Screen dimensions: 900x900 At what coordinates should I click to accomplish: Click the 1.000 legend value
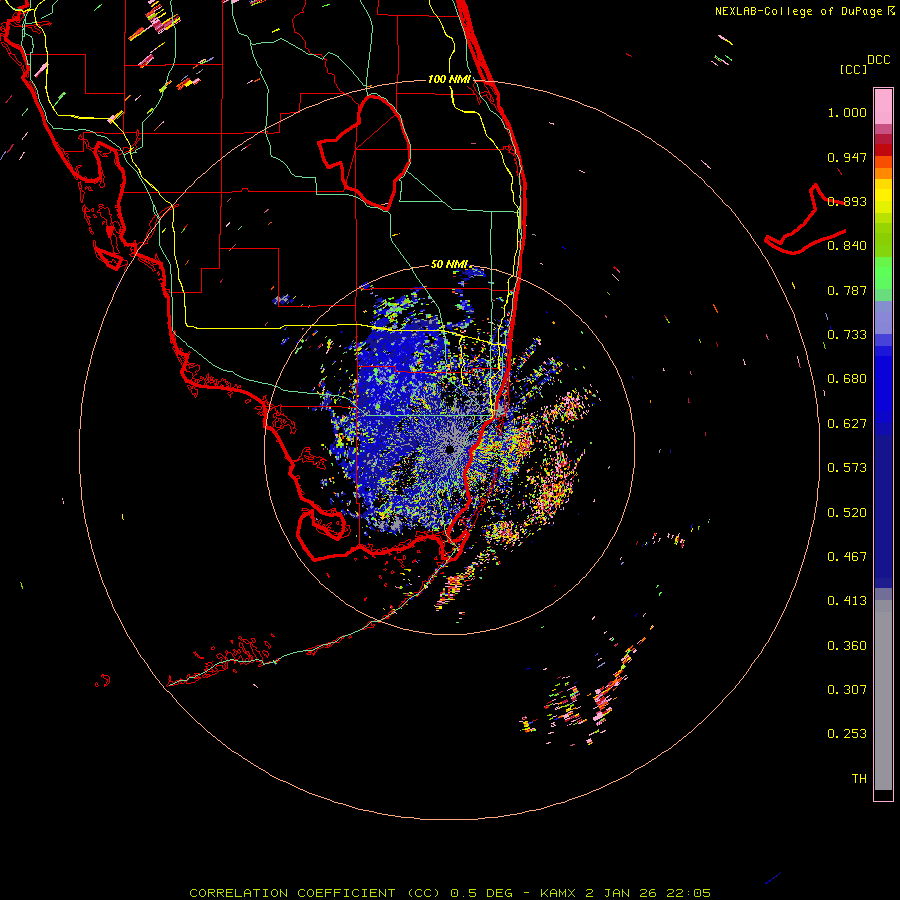[847, 113]
